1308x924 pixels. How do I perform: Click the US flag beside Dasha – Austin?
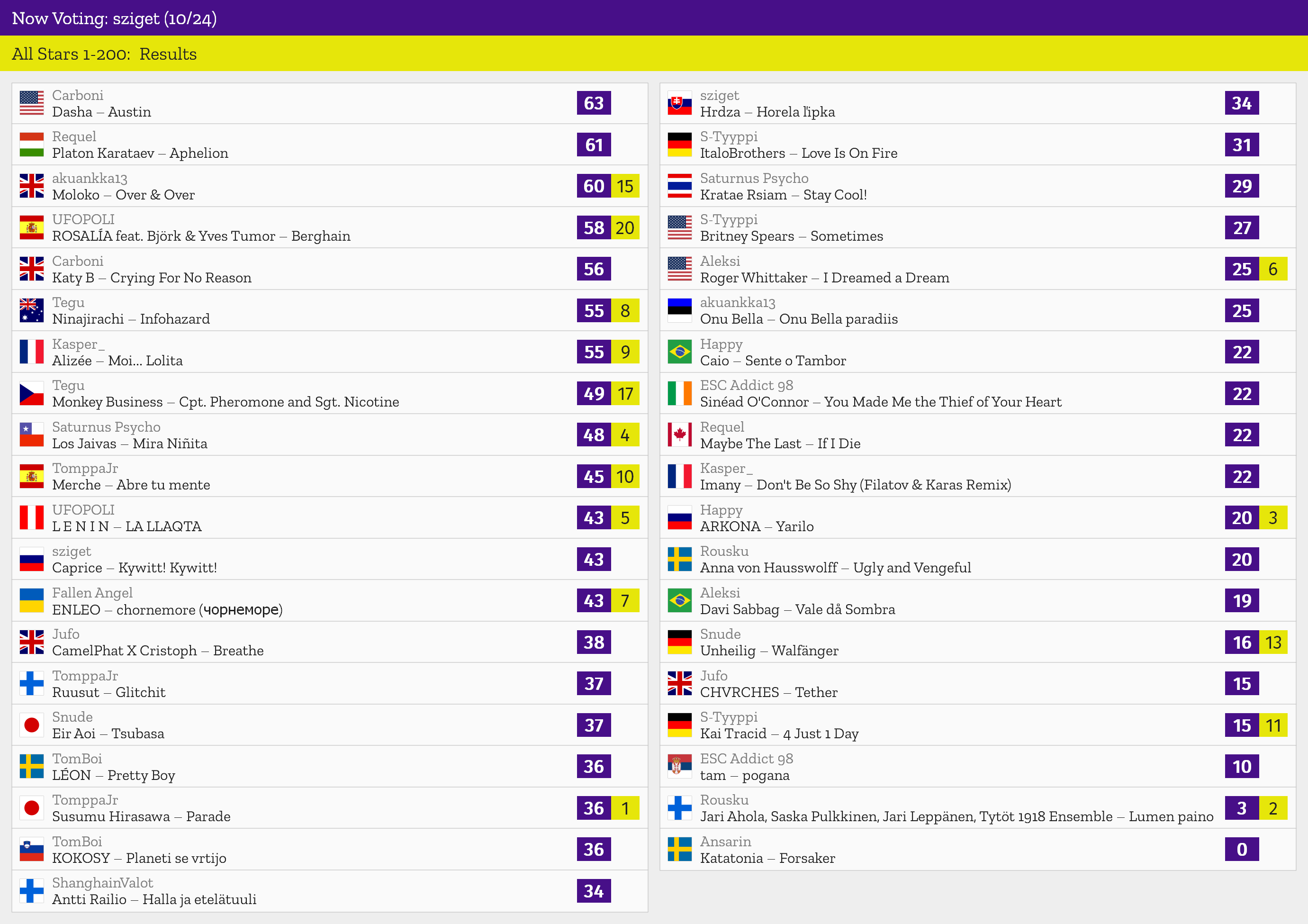pos(31,103)
